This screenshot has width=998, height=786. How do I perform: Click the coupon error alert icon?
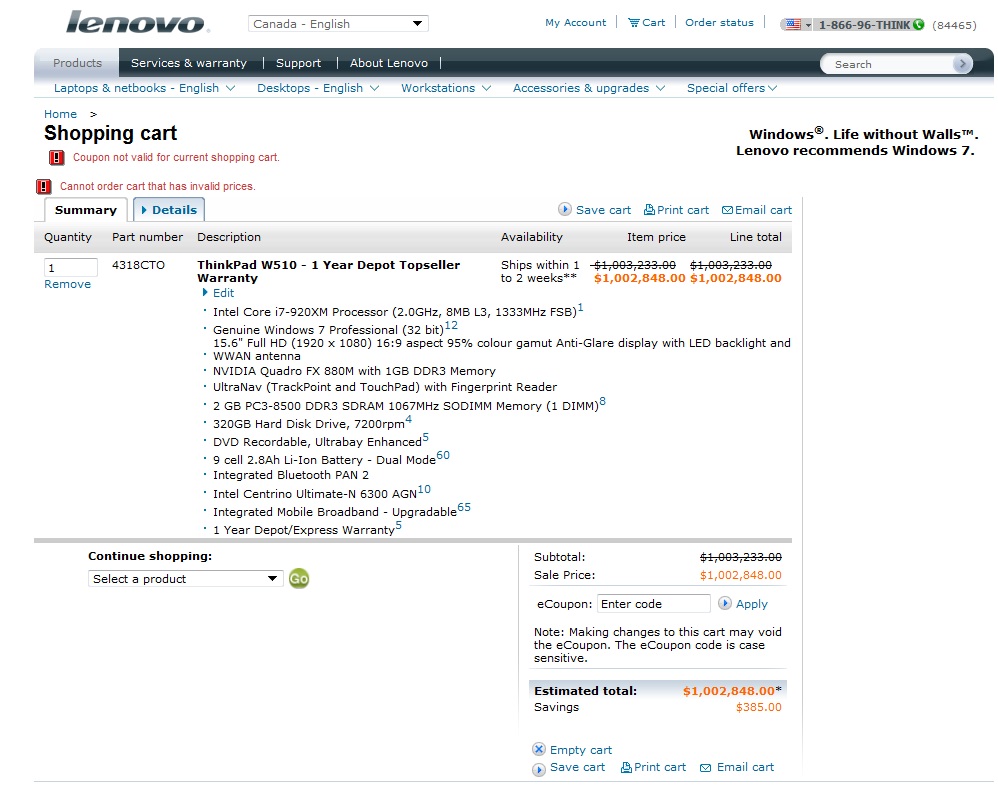[57, 157]
